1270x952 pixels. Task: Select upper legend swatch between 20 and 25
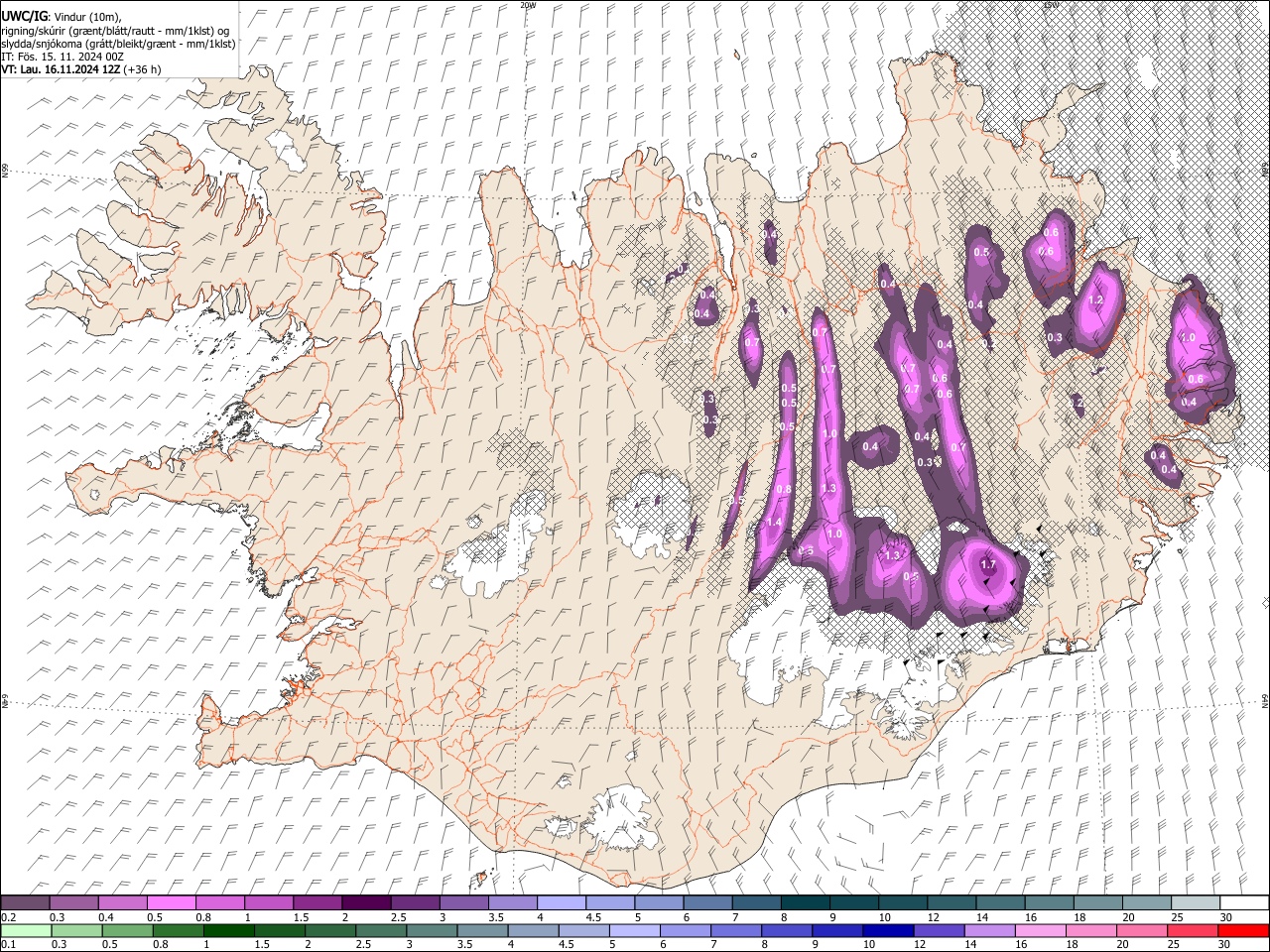coord(1146,903)
